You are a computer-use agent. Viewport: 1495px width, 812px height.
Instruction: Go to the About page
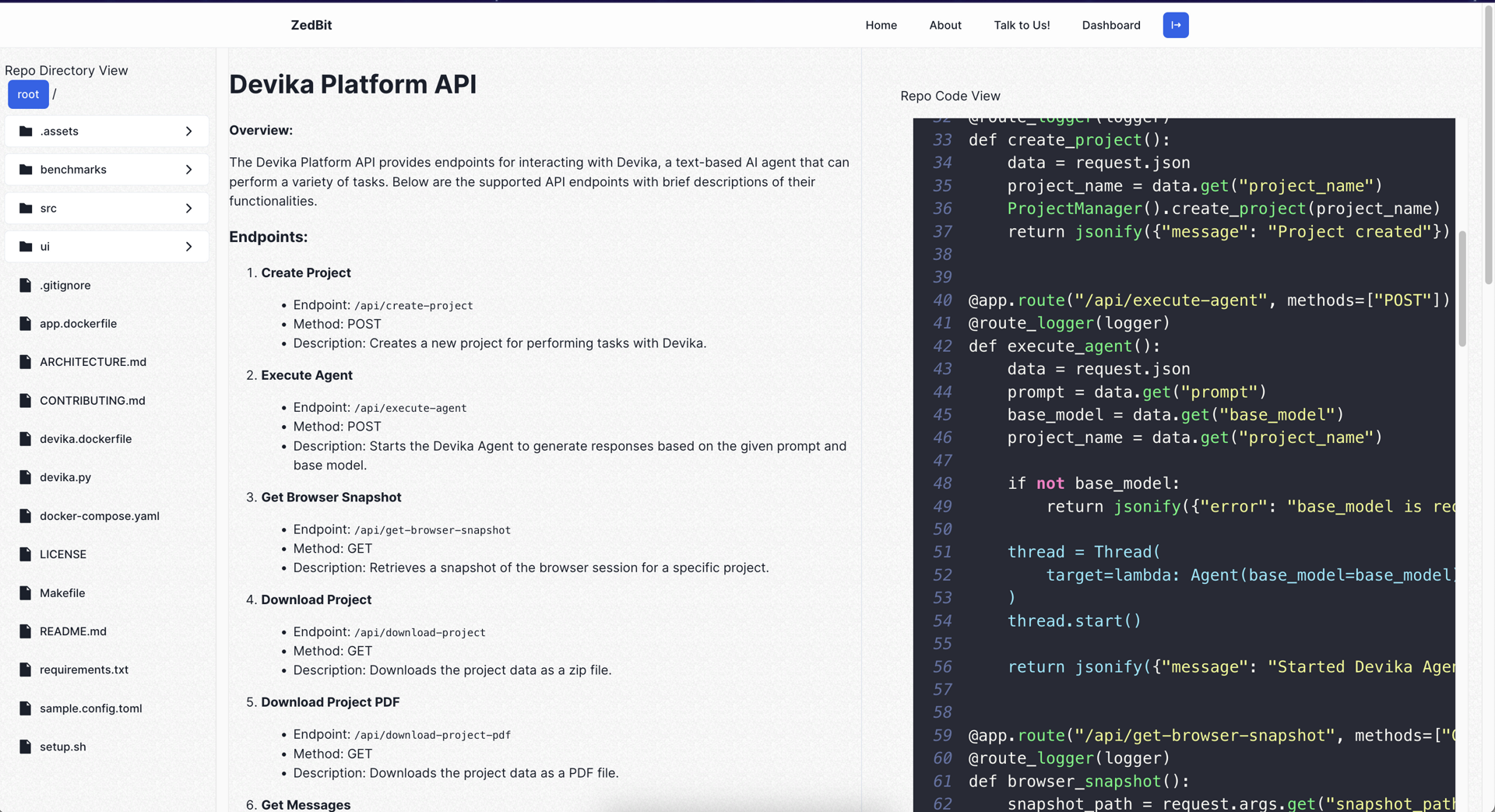point(944,25)
